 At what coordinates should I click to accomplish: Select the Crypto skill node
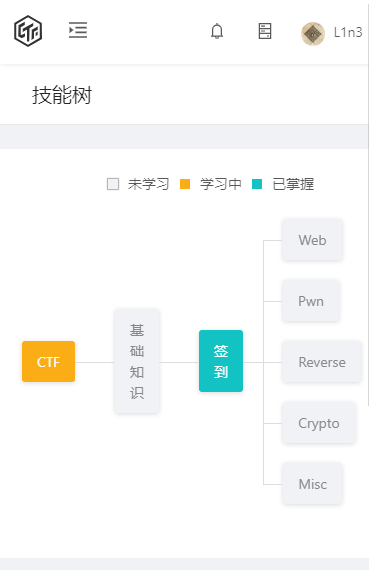319,423
